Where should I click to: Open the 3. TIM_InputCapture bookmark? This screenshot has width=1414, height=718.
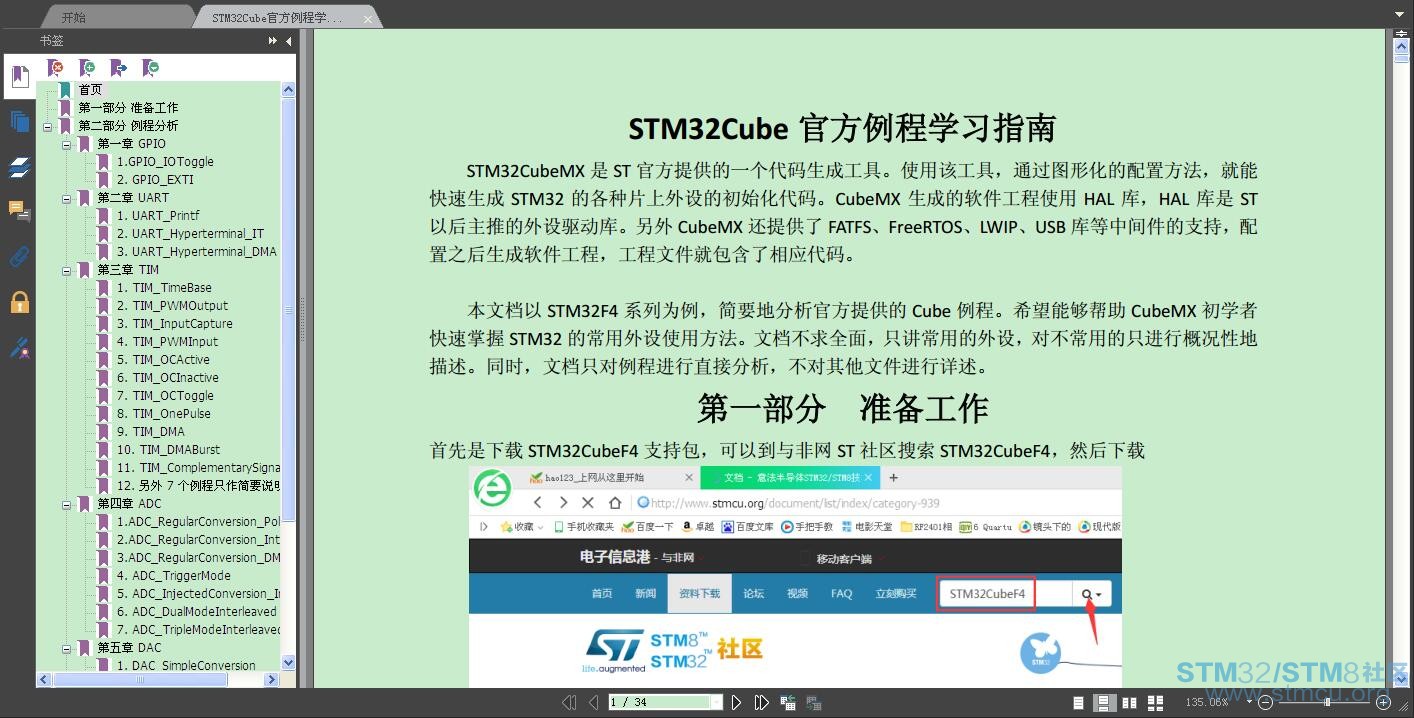click(174, 324)
